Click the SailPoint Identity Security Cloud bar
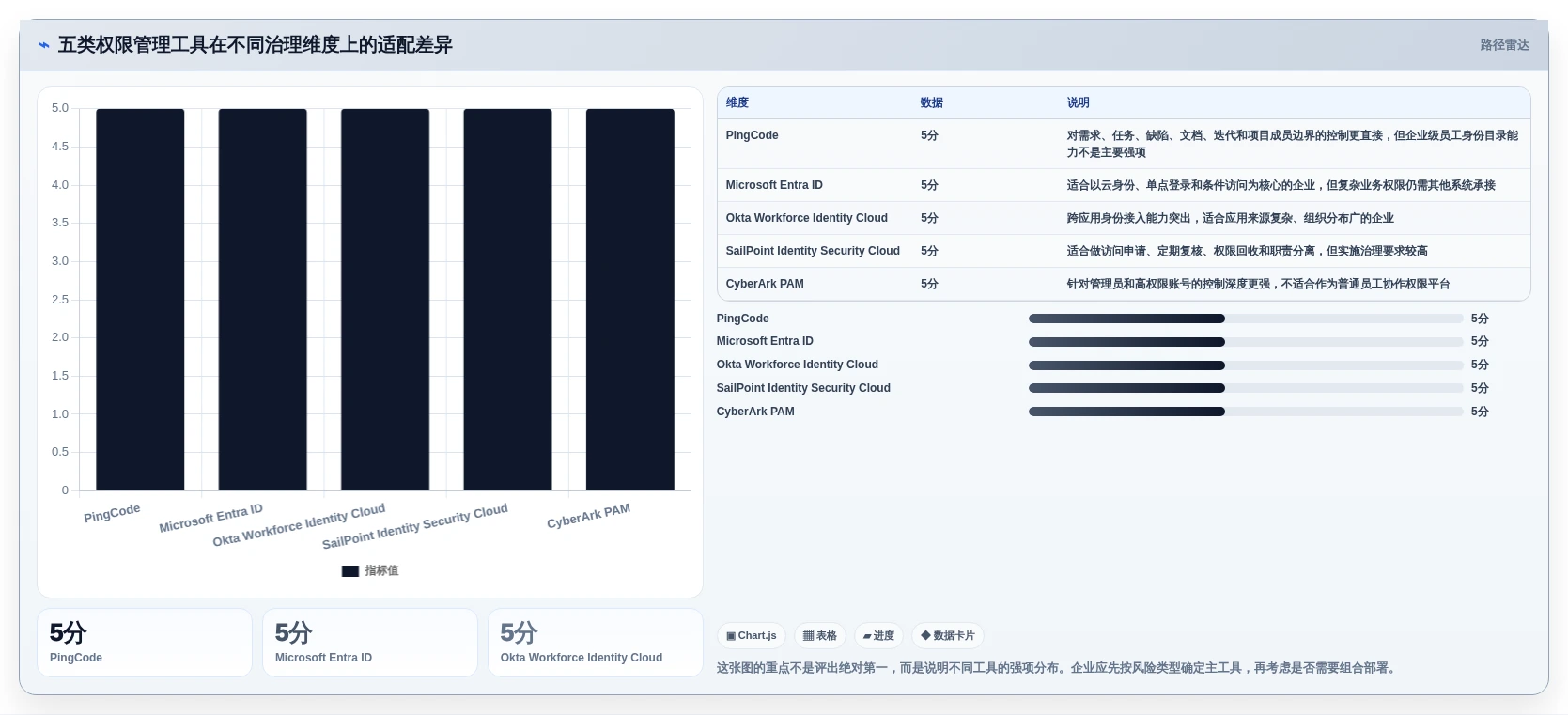This screenshot has width=1568, height=715. tap(507, 300)
